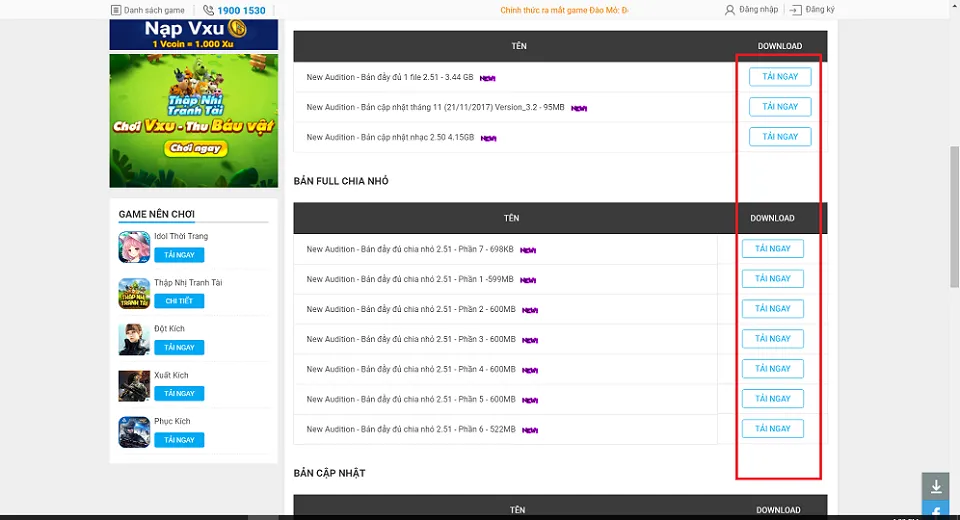Image resolution: width=960 pixels, height=520 pixels.
Task: Open the Facebook floating side button
Action: (936, 512)
